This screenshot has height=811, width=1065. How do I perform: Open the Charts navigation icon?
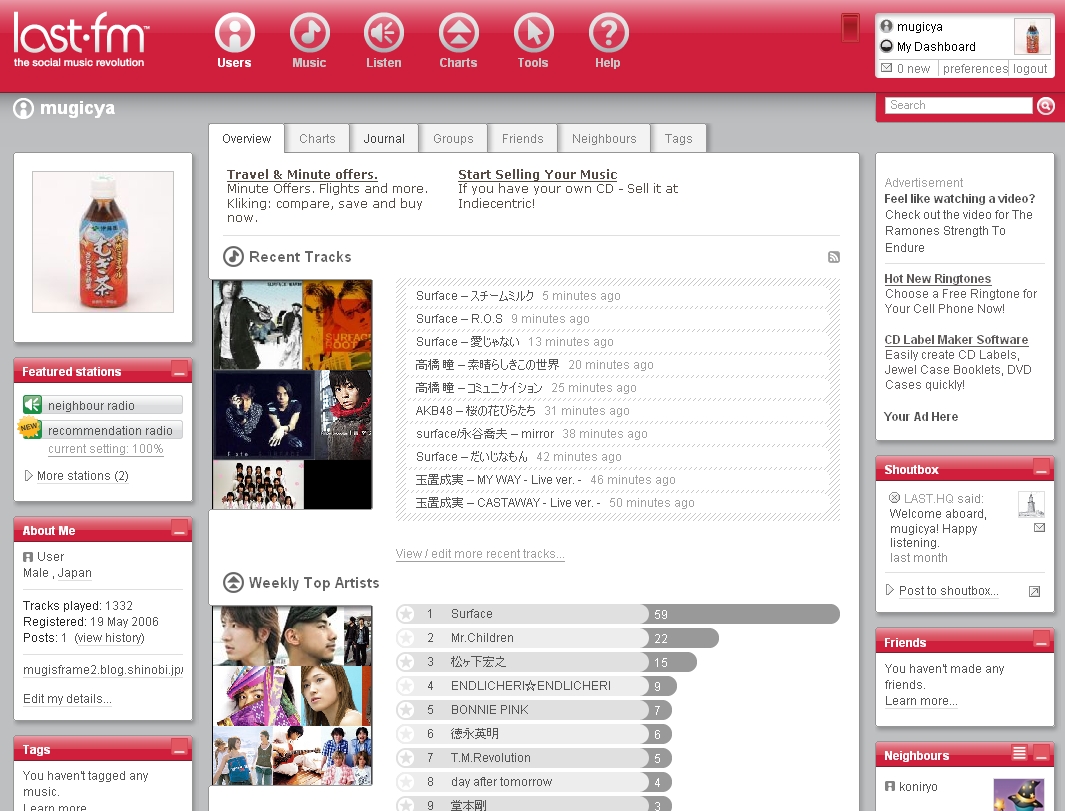pyautogui.click(x=458, y=33)
